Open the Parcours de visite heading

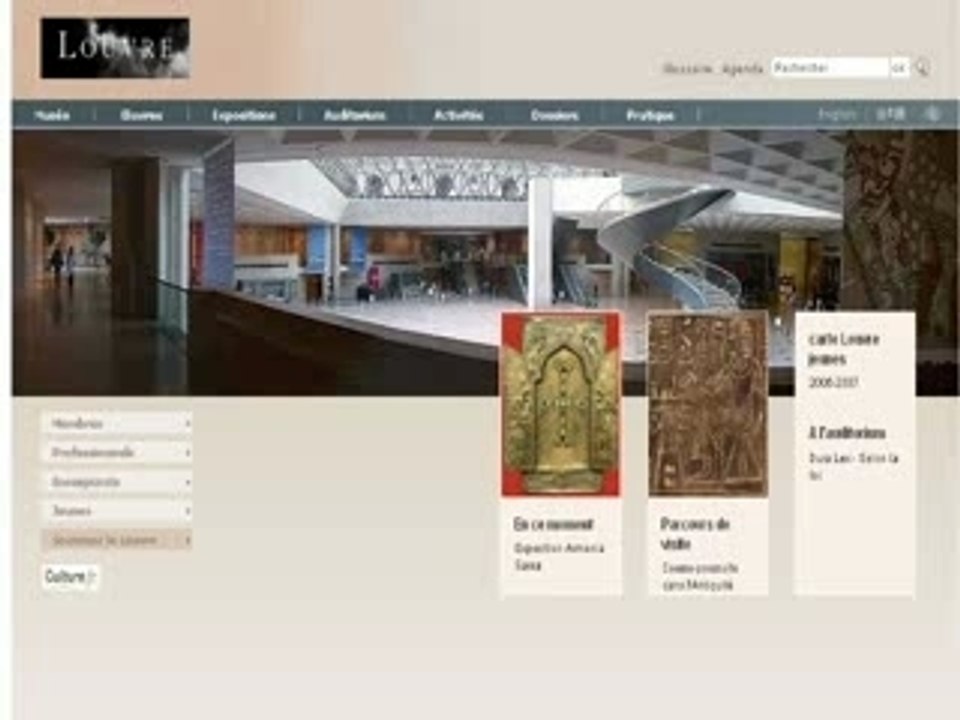[x=695, y=533]
